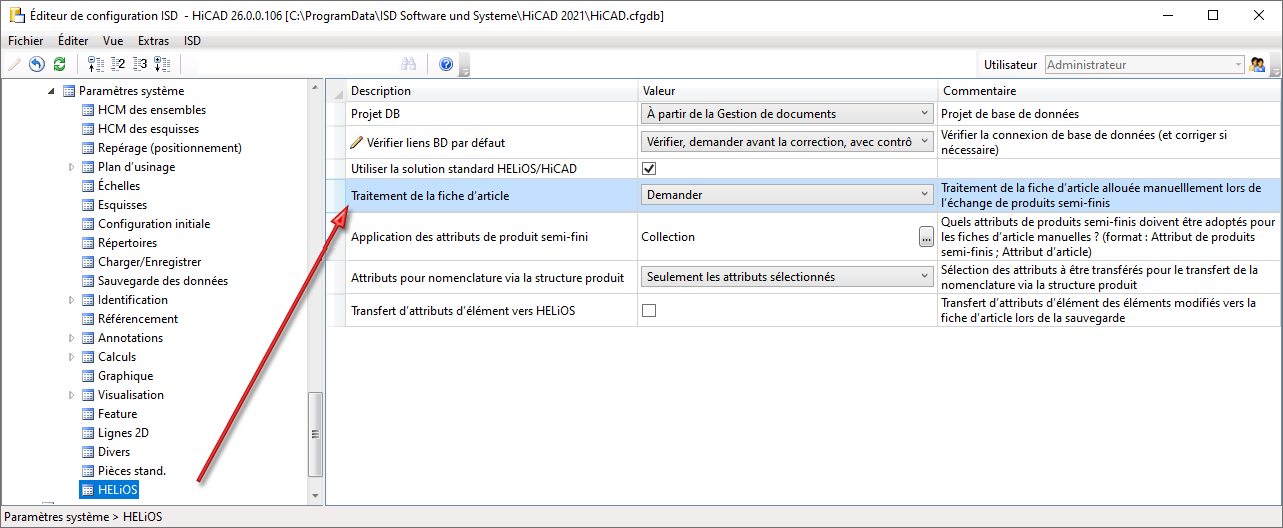Select the Lignes 2D tree item
Screen dimensions: 1283x528
tap(123, 433)
